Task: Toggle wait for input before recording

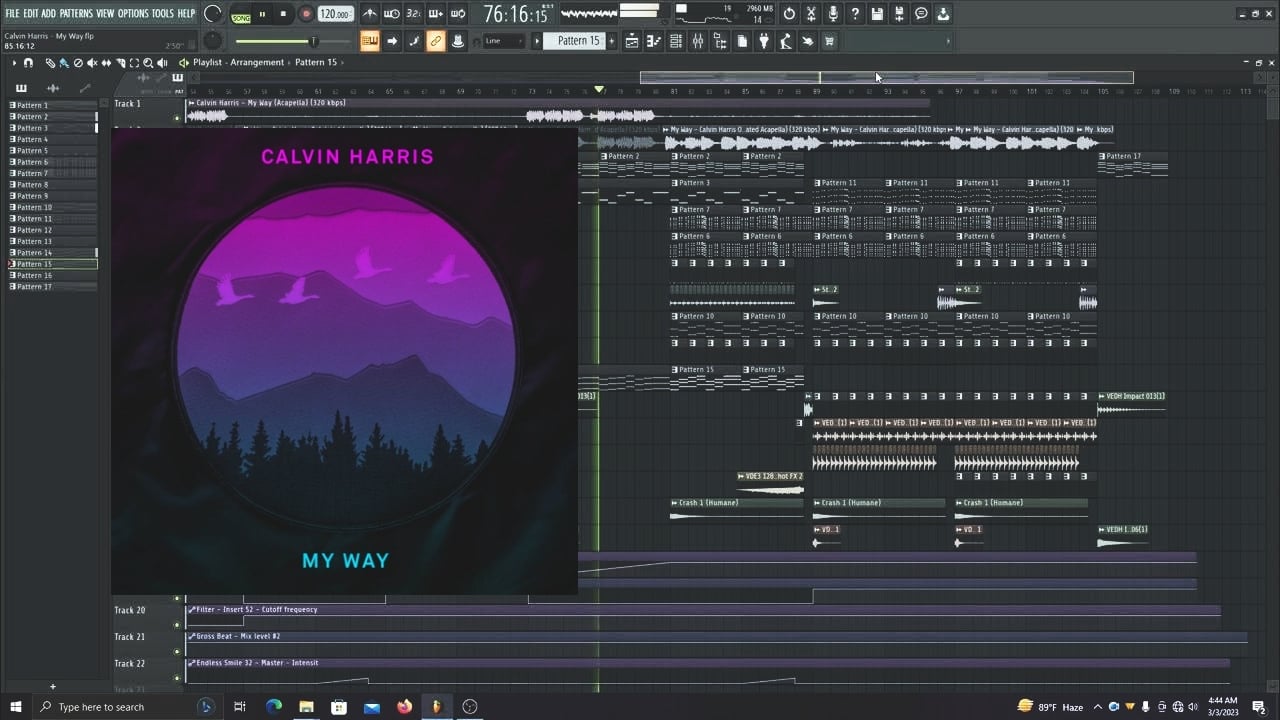Action: pyautogui.click(x=392, y=14)
